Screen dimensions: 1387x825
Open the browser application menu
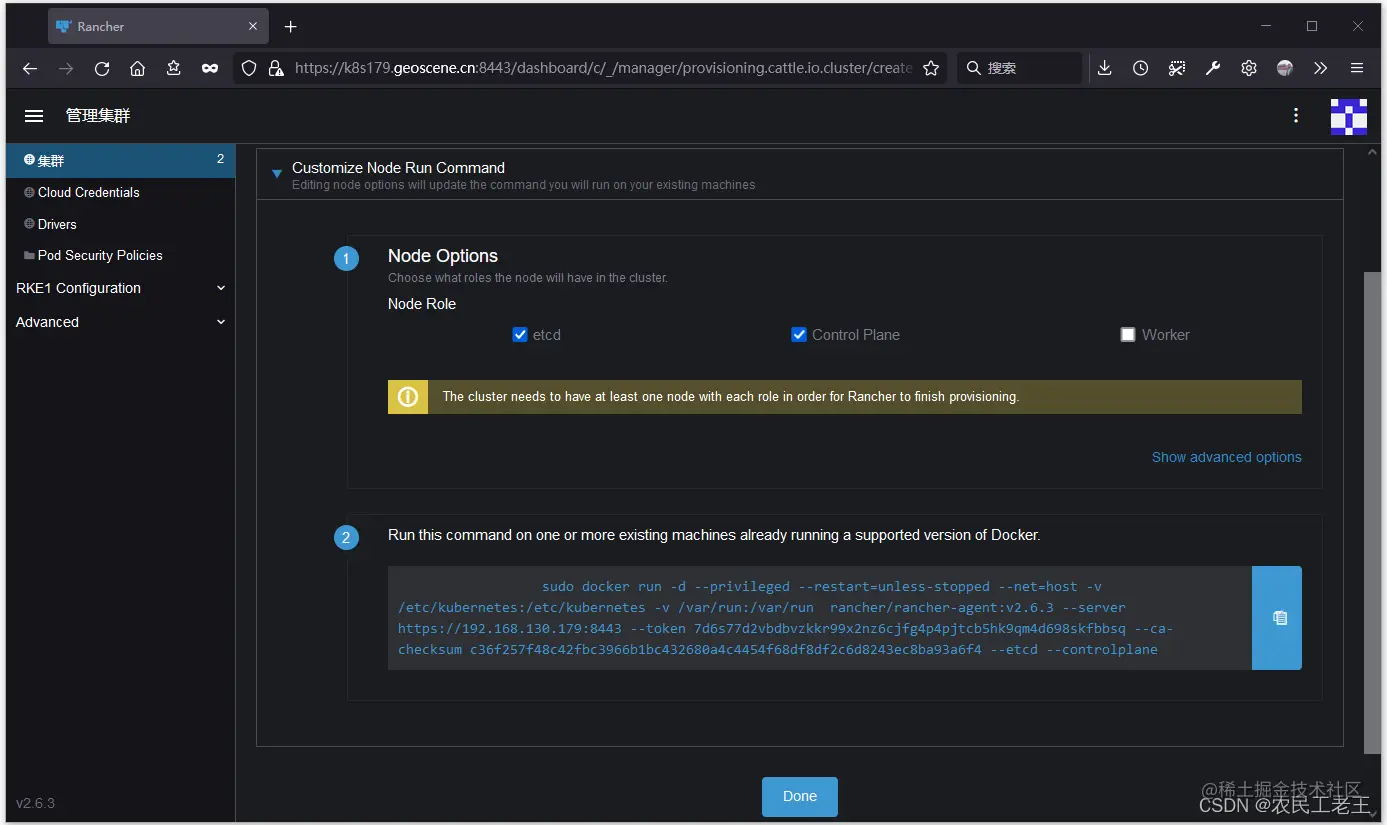(1357, 68)
